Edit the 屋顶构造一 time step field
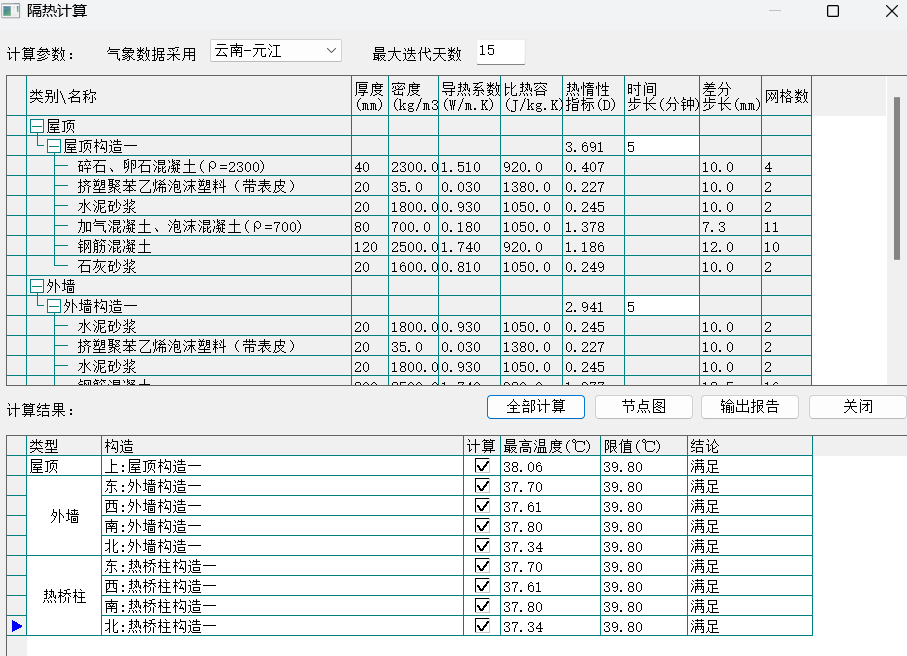The width and height of the screenshot is (907, 656). coord(661,146)
